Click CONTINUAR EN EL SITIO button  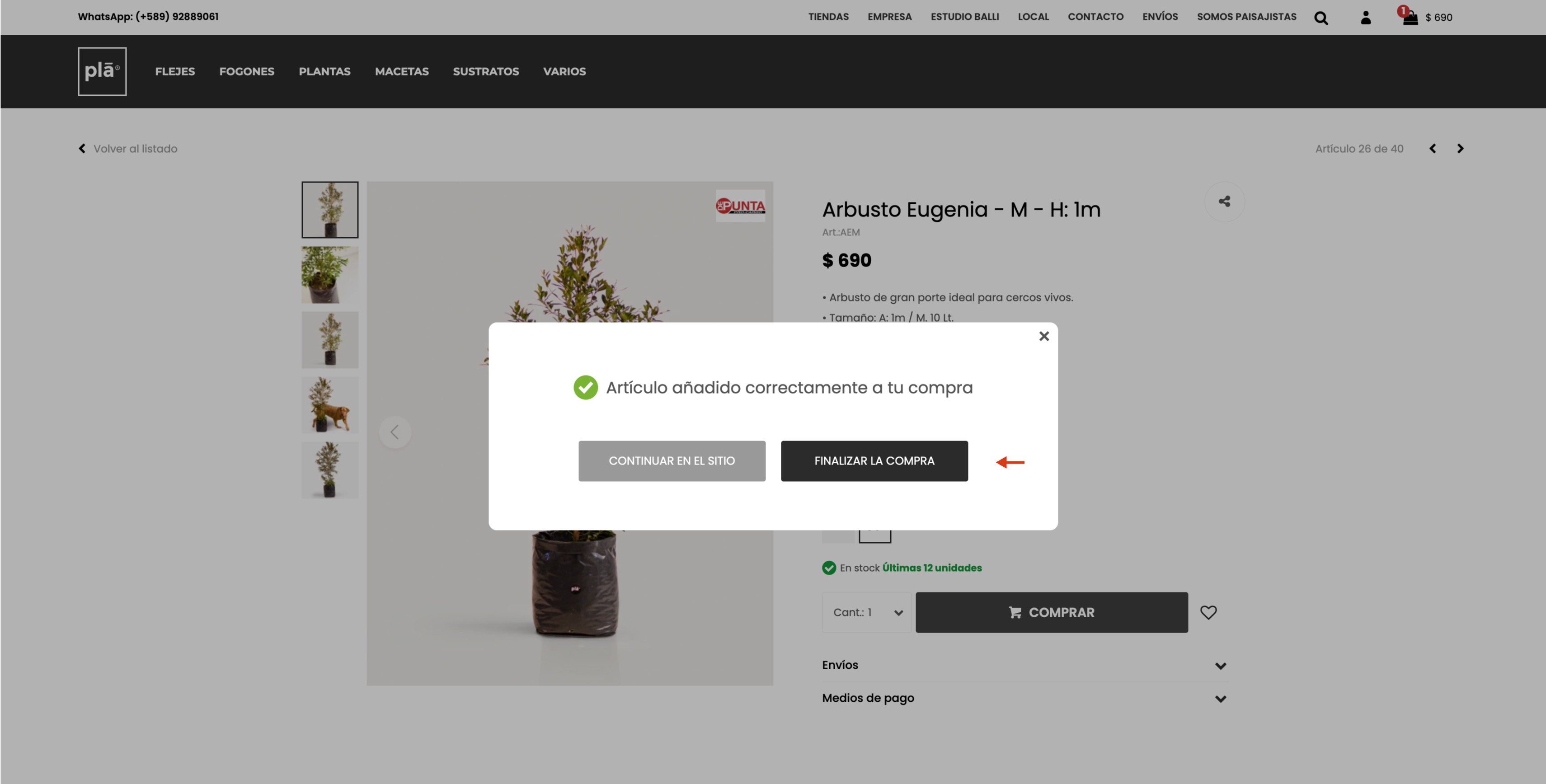coord(672,461)
